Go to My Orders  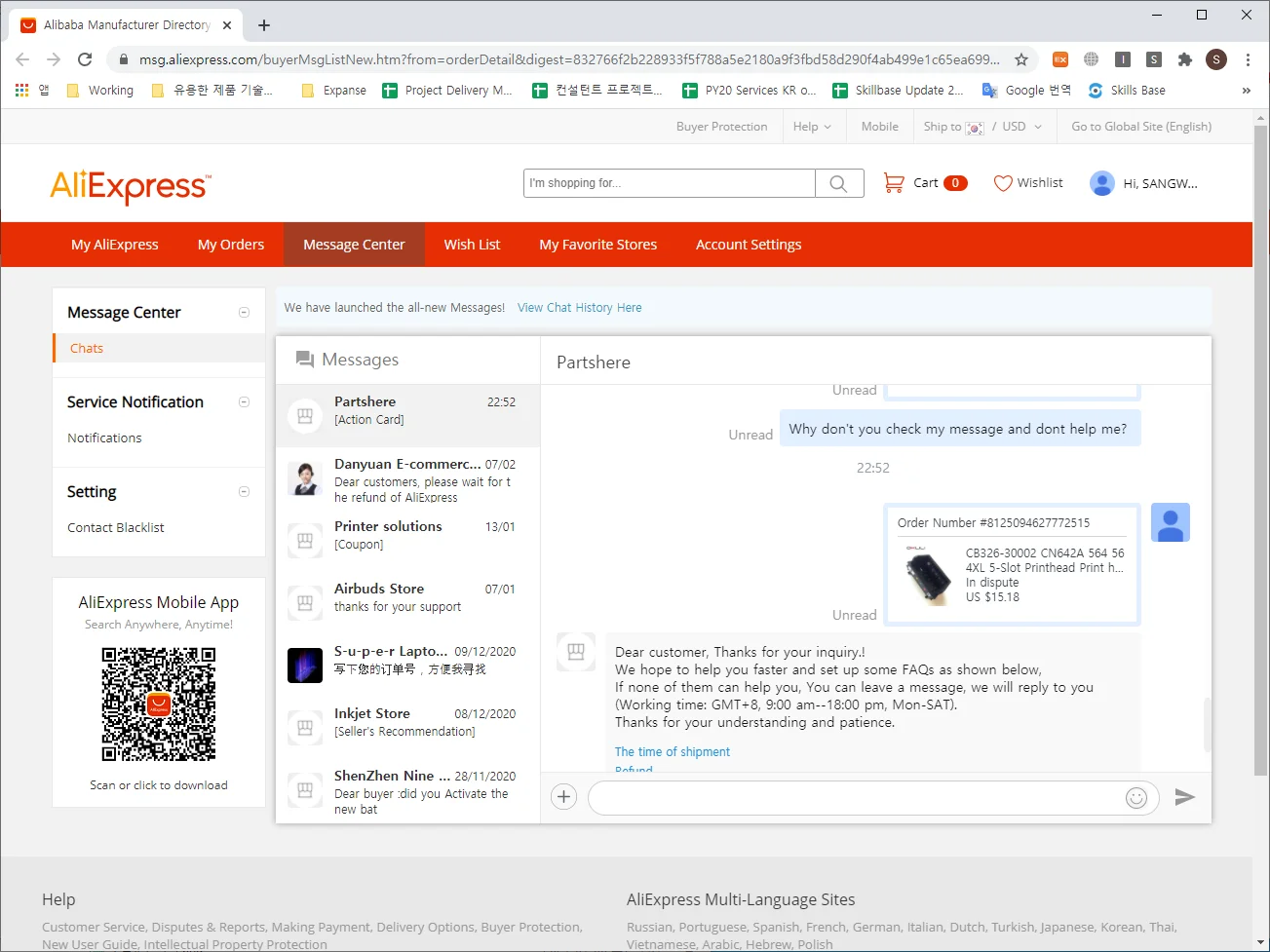[x=231, y=245]
